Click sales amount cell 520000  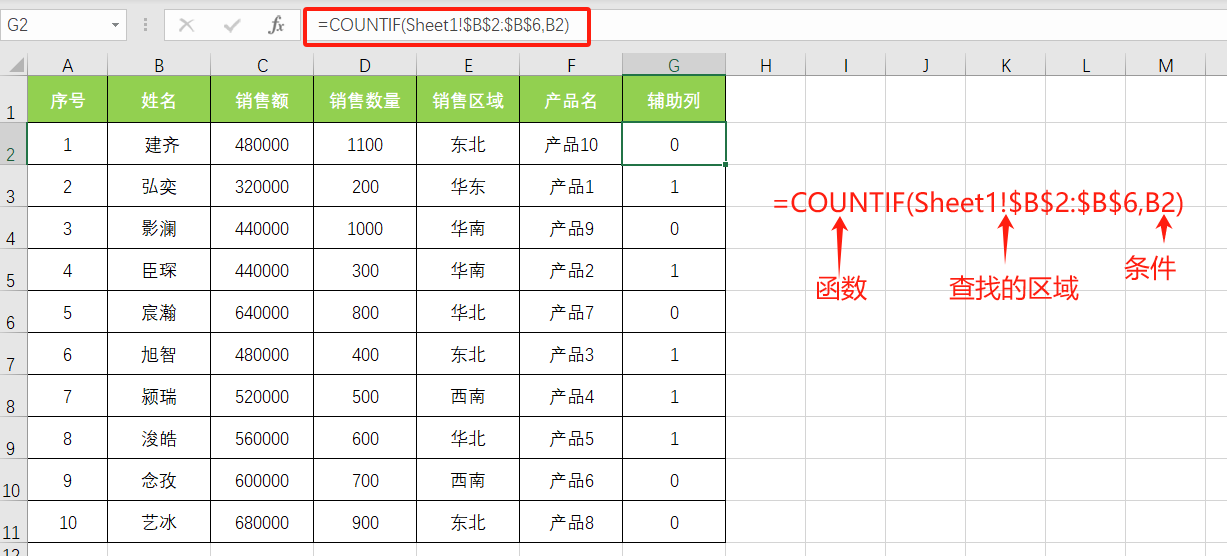[262, 396]
